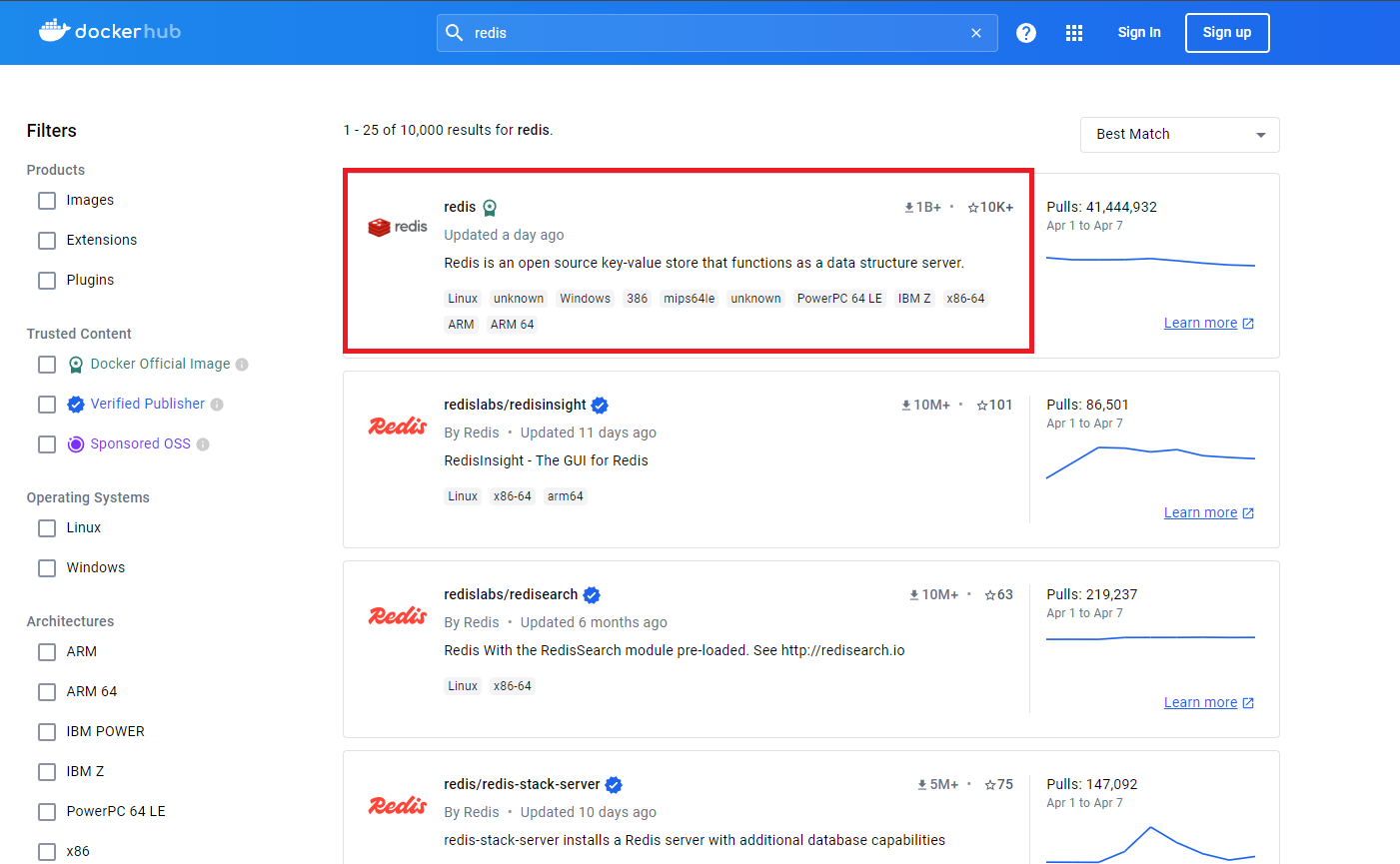Image resolution: width=1400 pixels, height=864 pixels.
Task: Toggle the Extensions checkbox
Action: [x=47, y=241]
